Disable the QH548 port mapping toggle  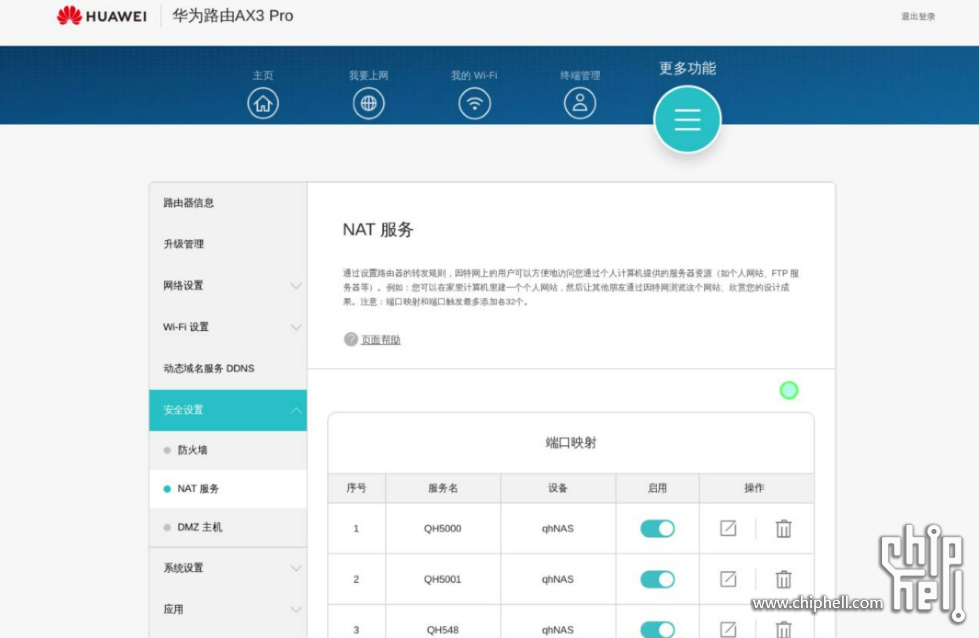pos(657,629)
